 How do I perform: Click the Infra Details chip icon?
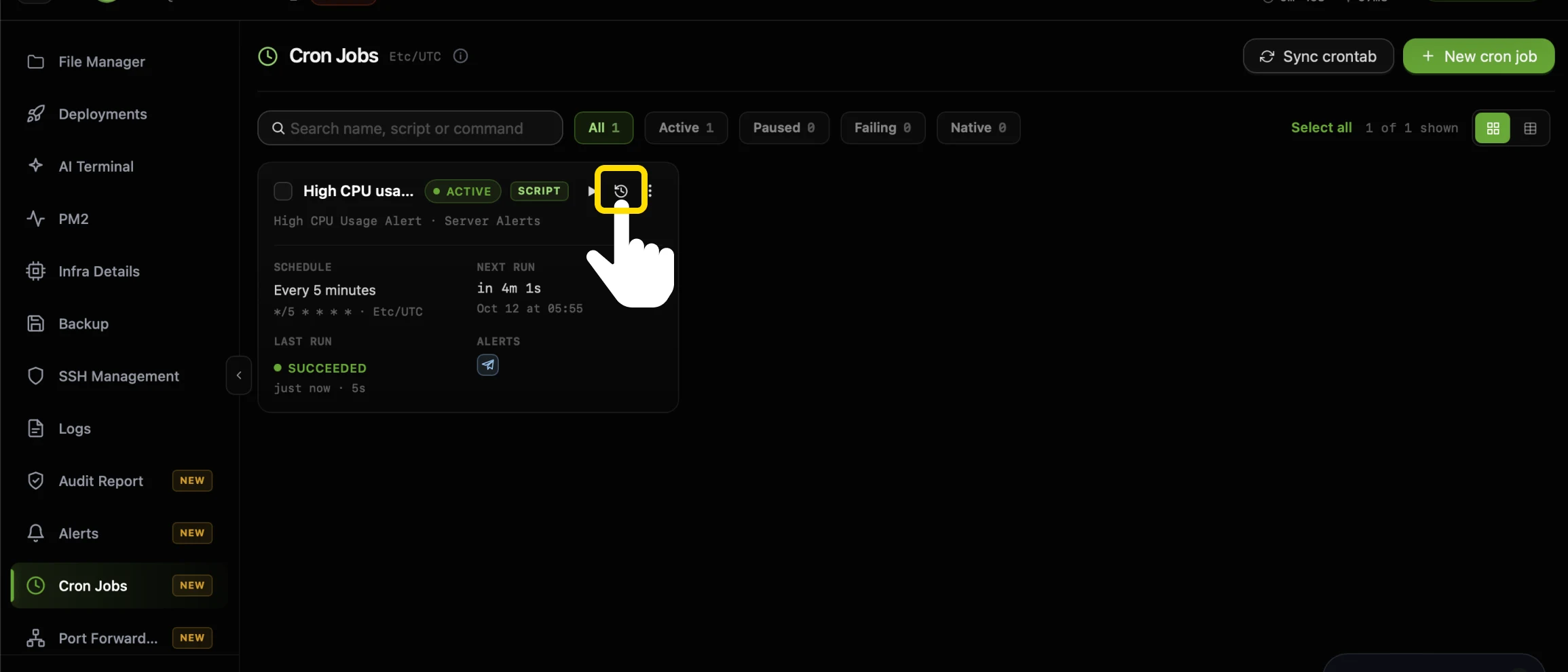coord(35,272)
